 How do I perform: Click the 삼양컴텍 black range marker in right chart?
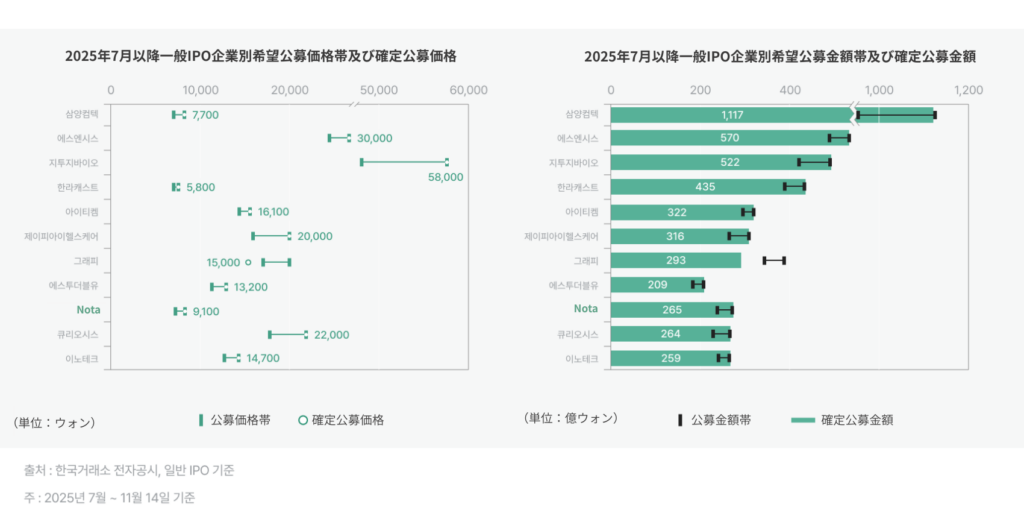[895, 115]
